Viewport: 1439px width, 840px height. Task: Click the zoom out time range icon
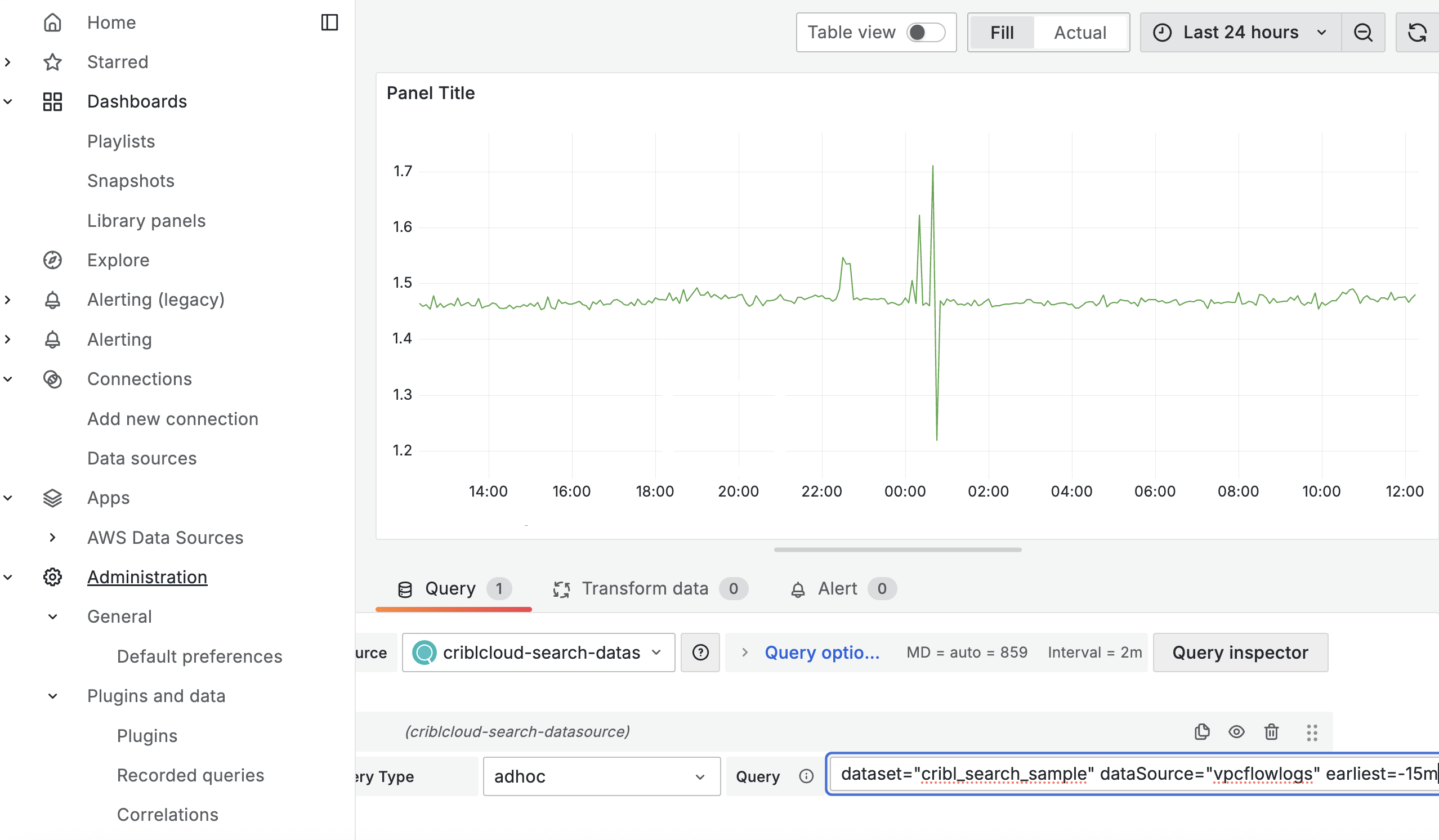[x=1362, y=33]
